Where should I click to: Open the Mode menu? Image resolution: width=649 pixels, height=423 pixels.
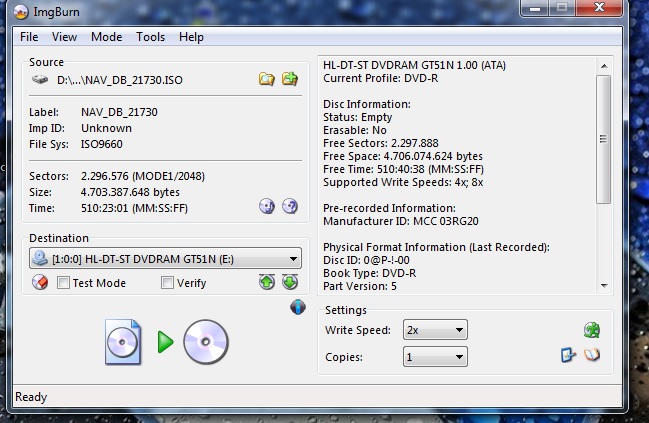pyautogui.click(x=106, y=37)
